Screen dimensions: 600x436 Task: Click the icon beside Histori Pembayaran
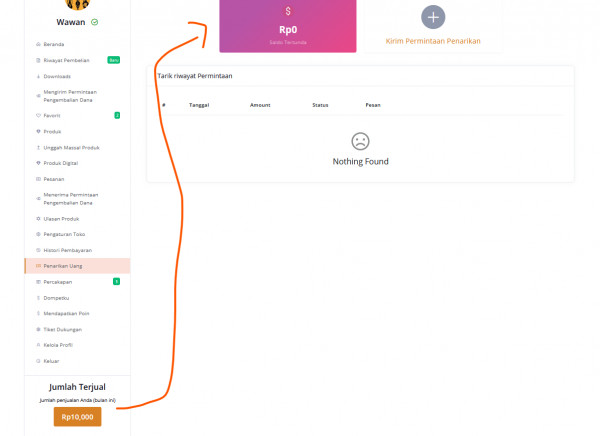(38, 250)
